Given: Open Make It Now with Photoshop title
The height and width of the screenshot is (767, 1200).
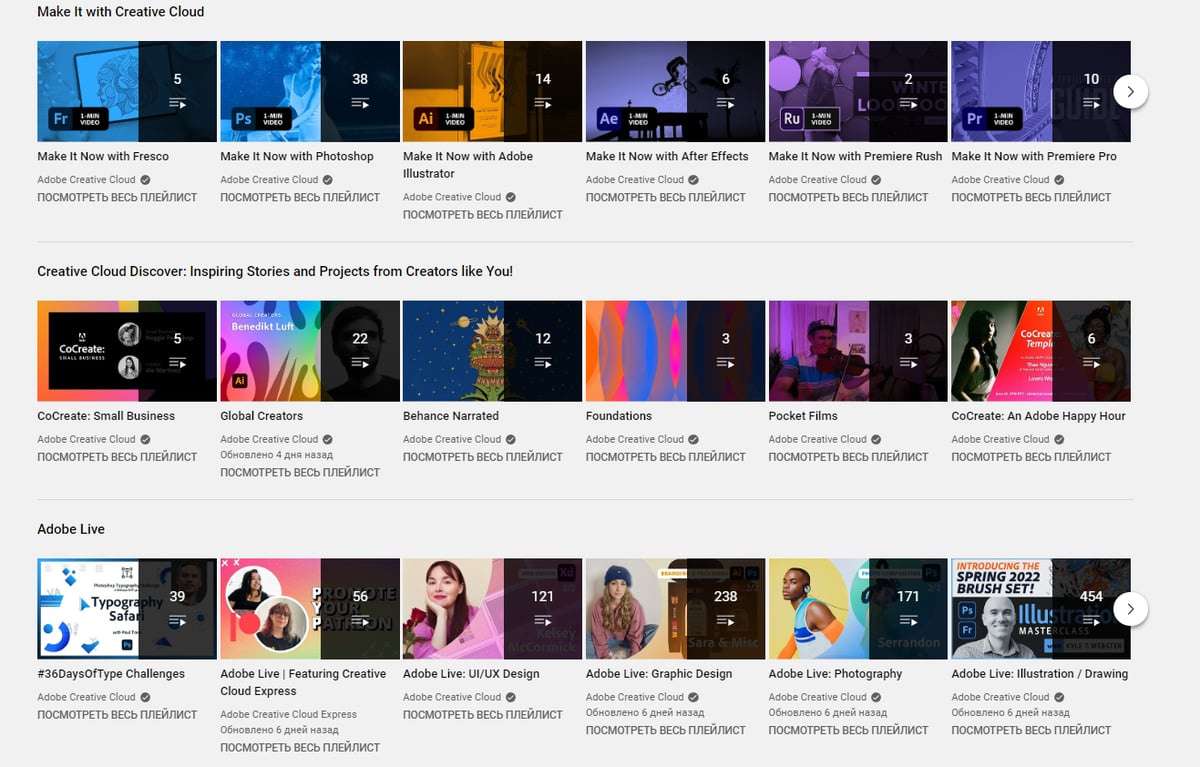Looking at the screenshot, I should (x=297, y=156).
